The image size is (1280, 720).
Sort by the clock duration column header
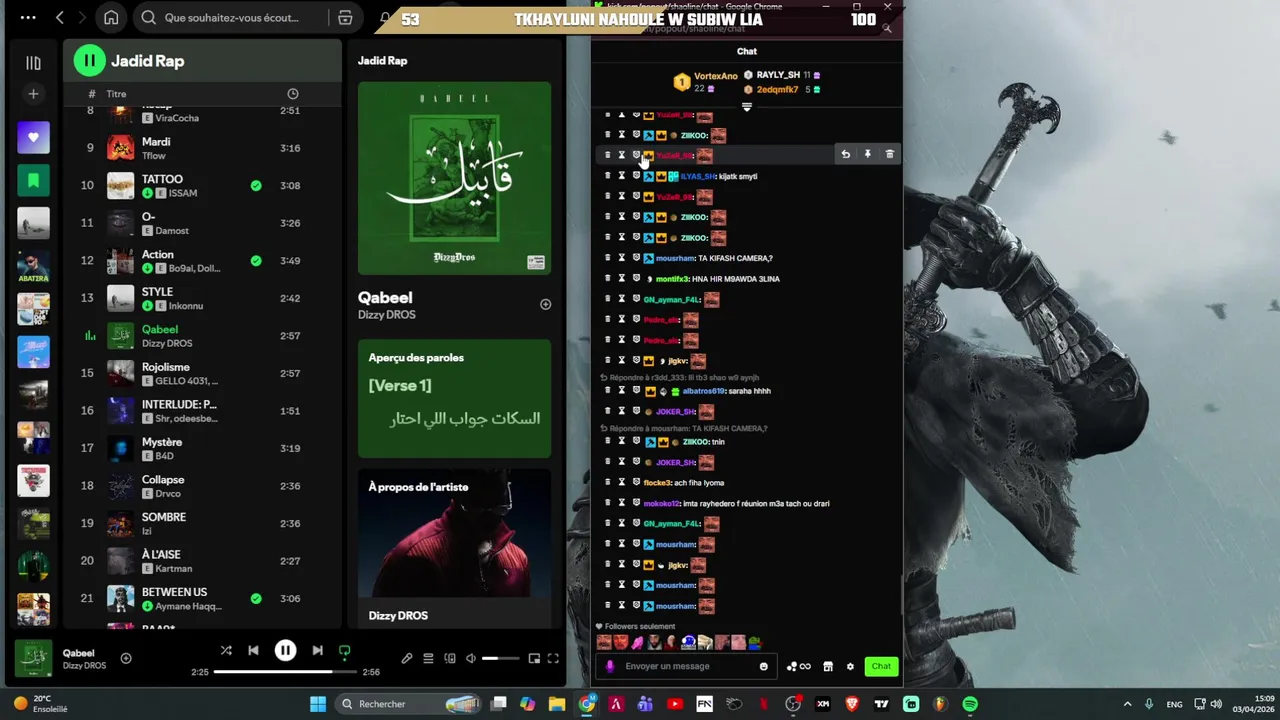(x=293, y=94)
